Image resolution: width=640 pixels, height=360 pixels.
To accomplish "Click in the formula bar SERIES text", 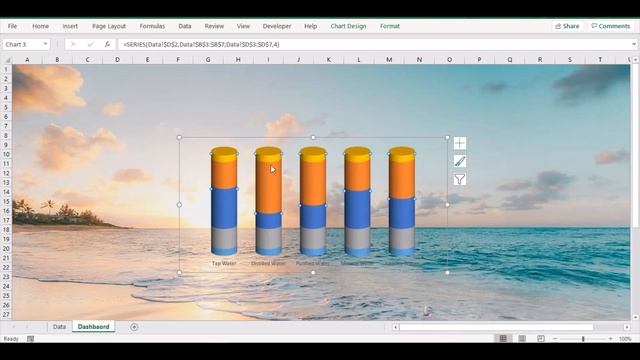I will pyautogui.click(x=201, y=44).
